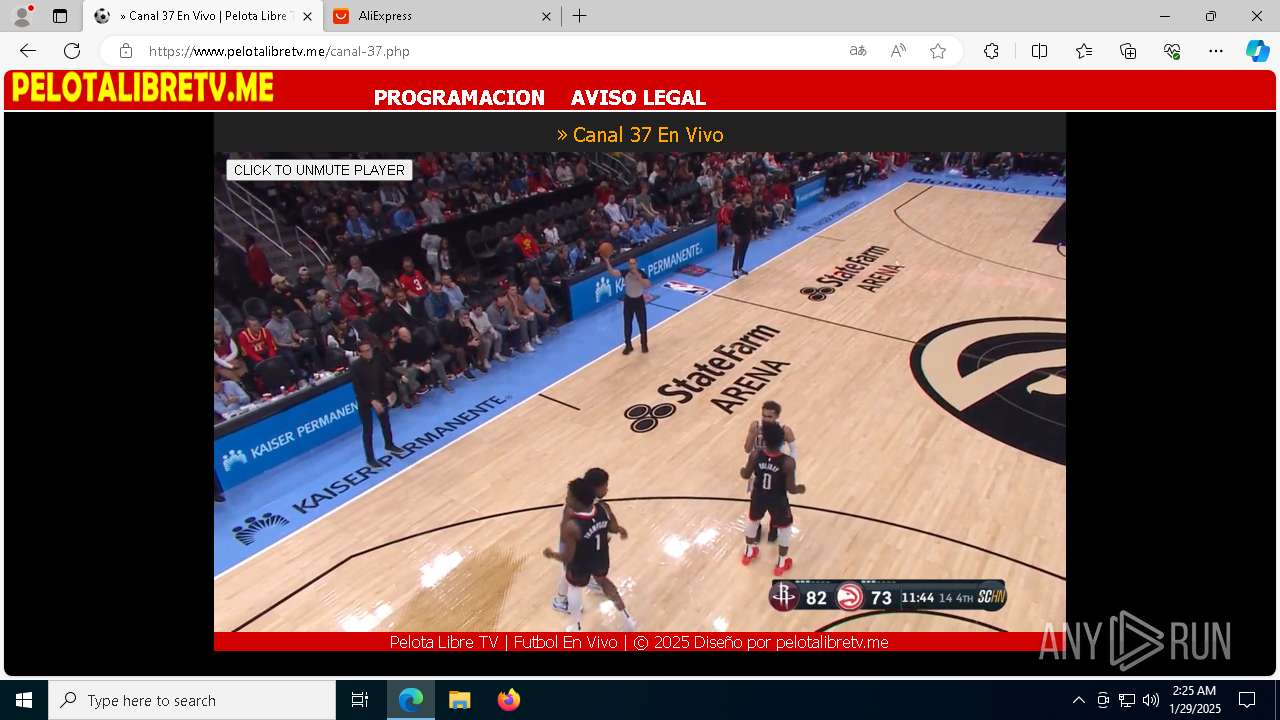
Task: Launch Firefox from the taskbar
Action: (508, 700)
